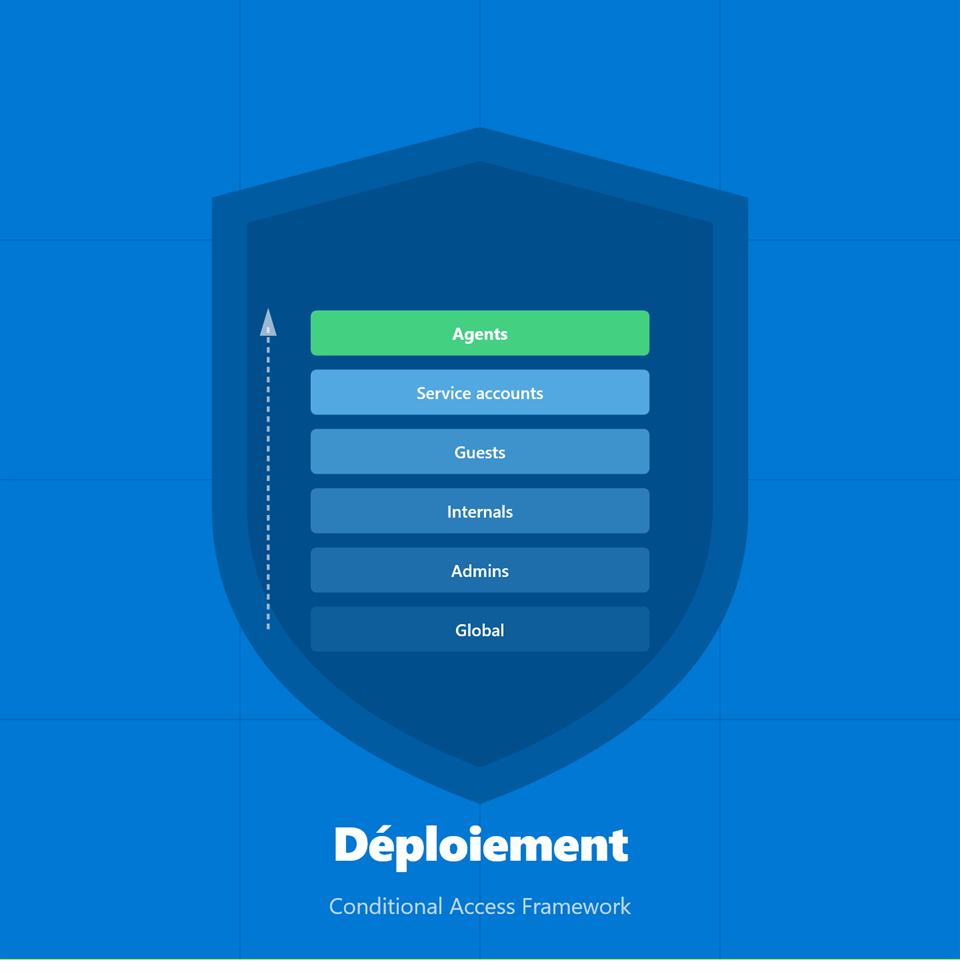Screen dimensions: 960x974
Task: Click the Conditional Access Framework subtitle
Action: click(x=480, y=907)
